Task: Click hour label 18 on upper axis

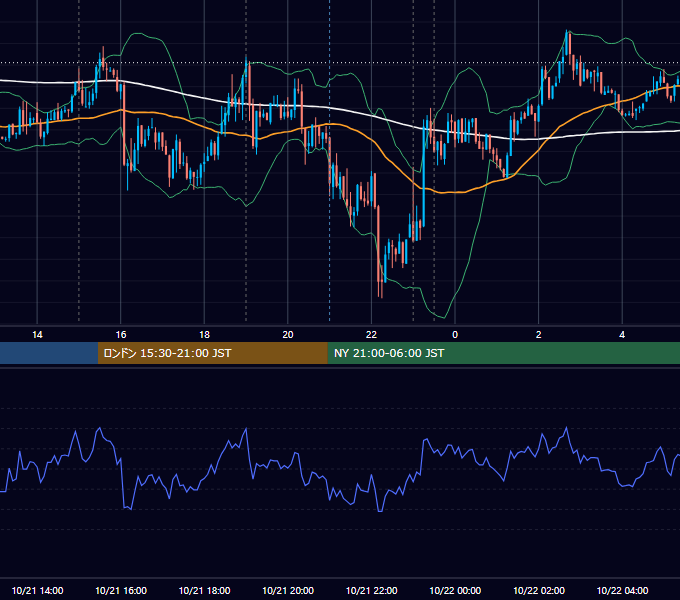Action: (204, 335)
